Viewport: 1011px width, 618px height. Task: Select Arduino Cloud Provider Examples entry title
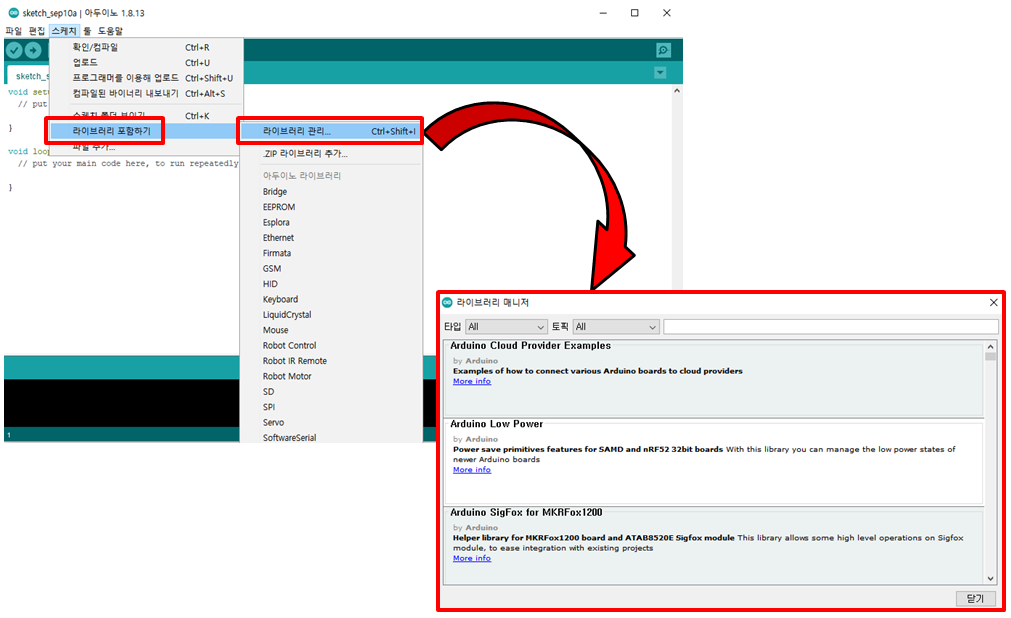tap(530, 346)
